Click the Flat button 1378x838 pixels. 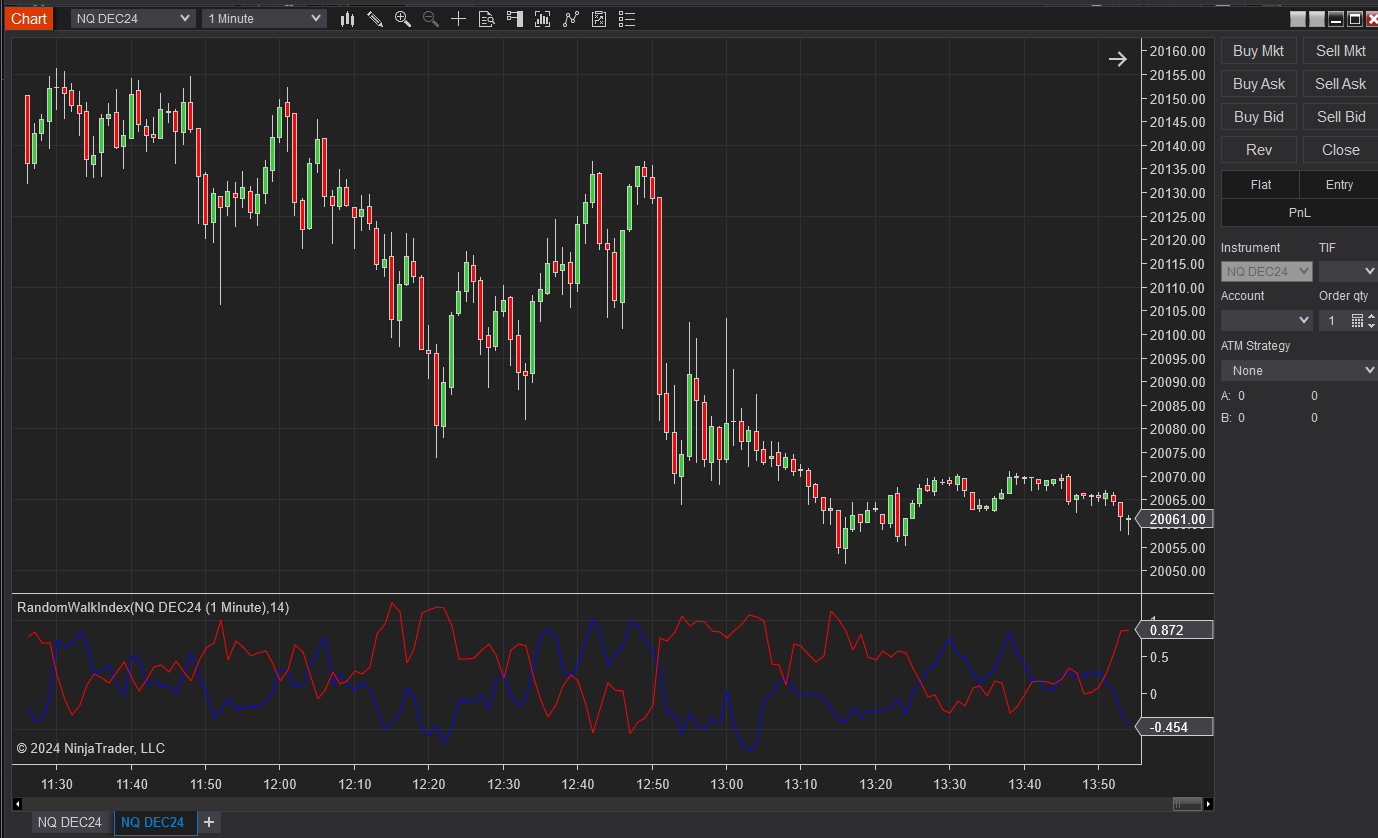[1259, 184]
